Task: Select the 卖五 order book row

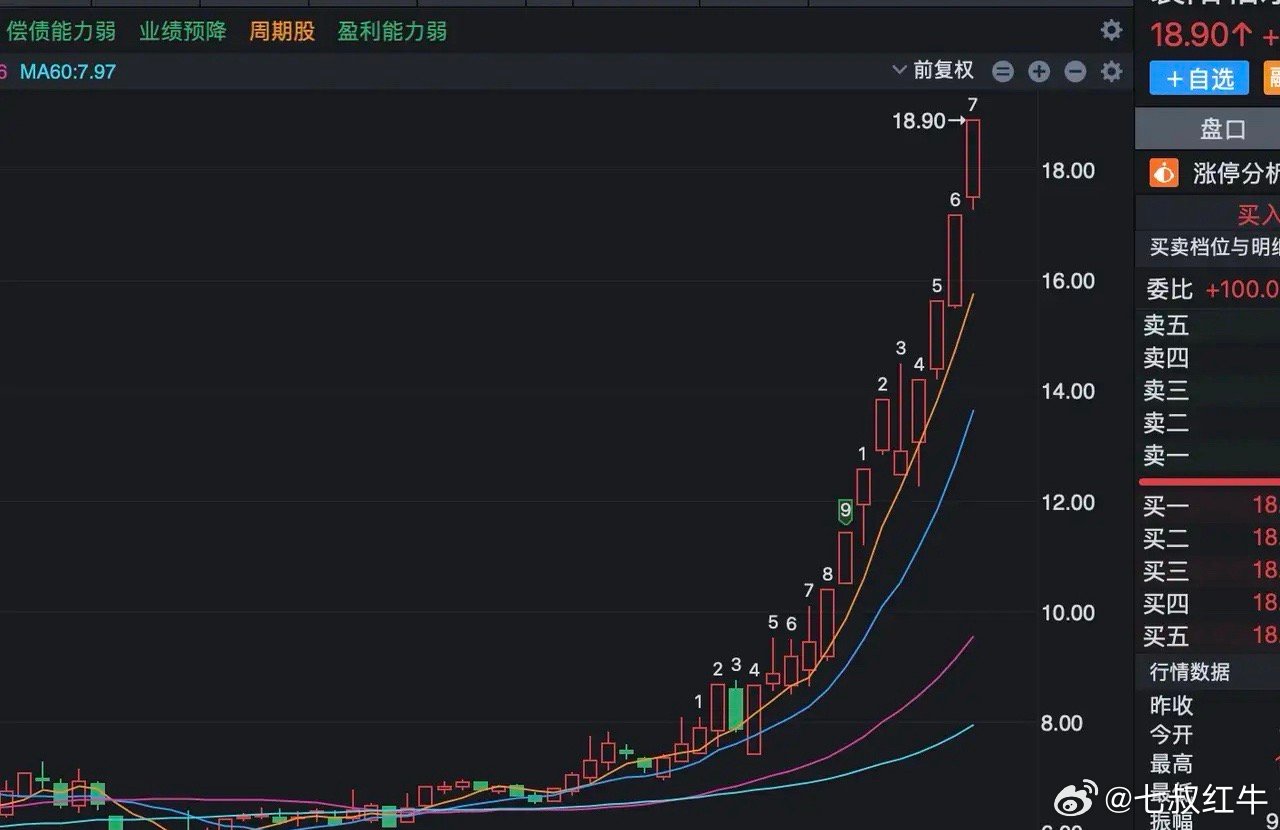Action: click(x=1208, y=325)
